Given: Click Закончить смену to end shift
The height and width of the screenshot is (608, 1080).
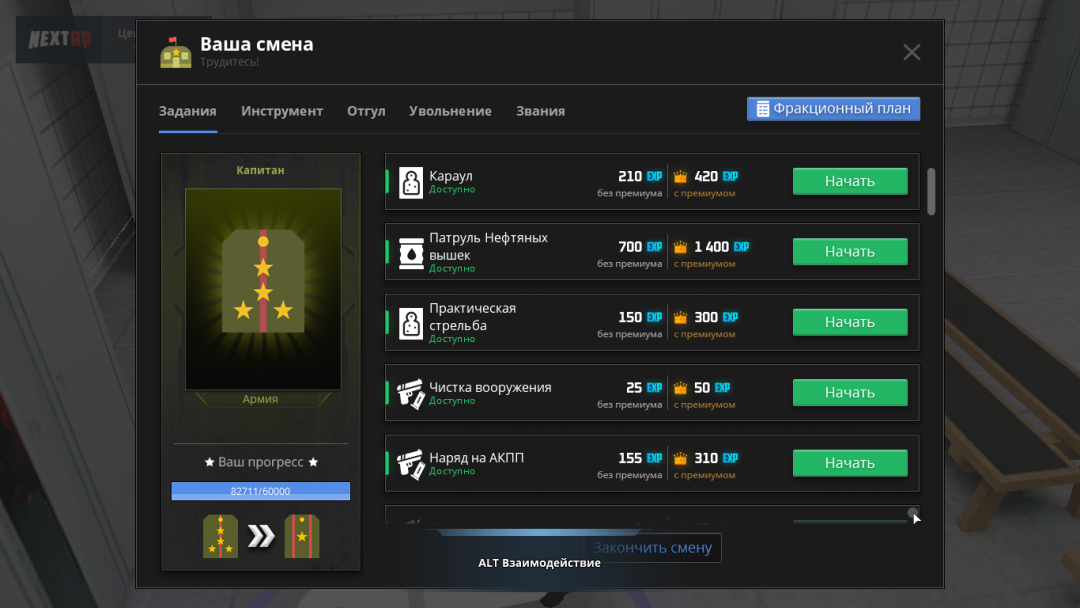Looking at the screenshot, I should click(x=652, y=547).
